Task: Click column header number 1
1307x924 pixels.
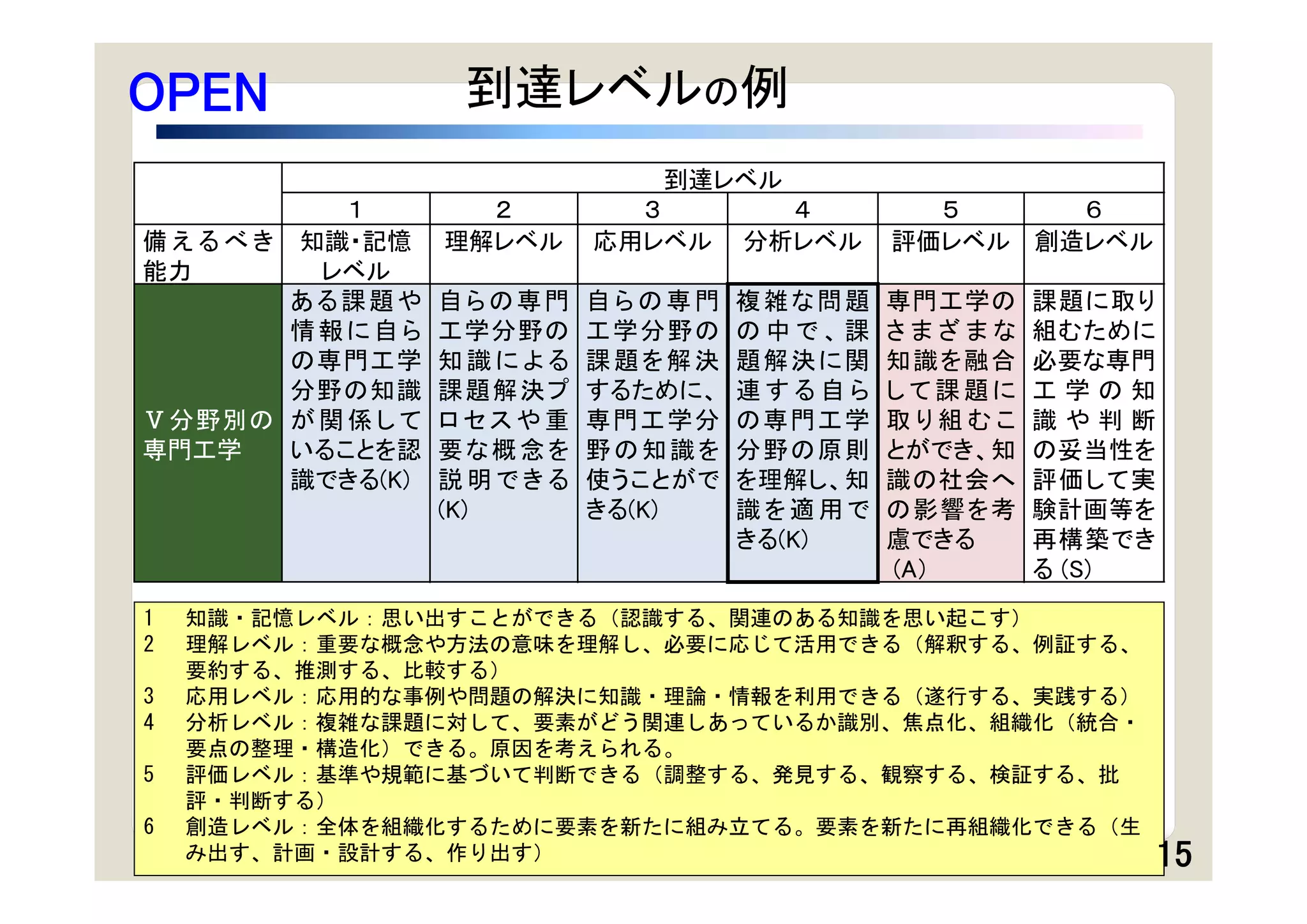Action: (355, 209)
